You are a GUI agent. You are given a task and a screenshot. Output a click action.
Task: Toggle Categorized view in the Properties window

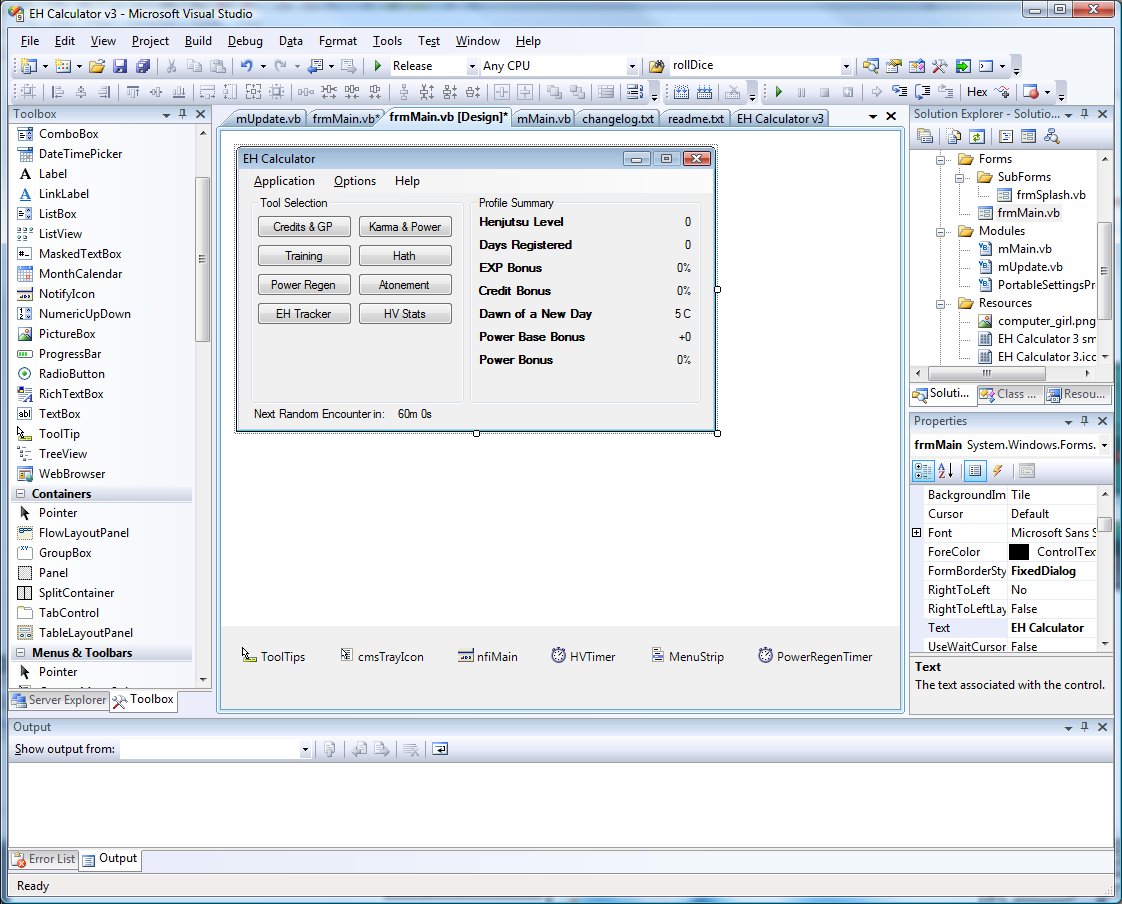(x=923, y=470)
